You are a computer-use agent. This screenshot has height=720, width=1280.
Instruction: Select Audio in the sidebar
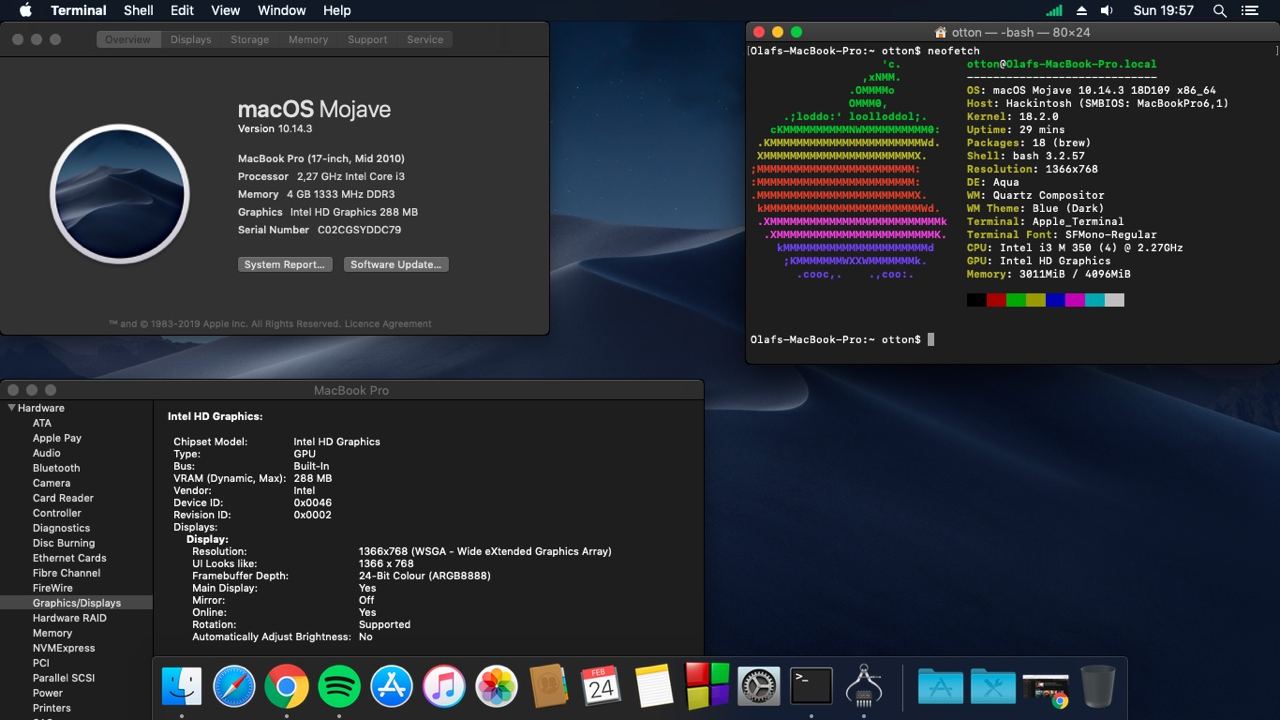tap(46, 453)
